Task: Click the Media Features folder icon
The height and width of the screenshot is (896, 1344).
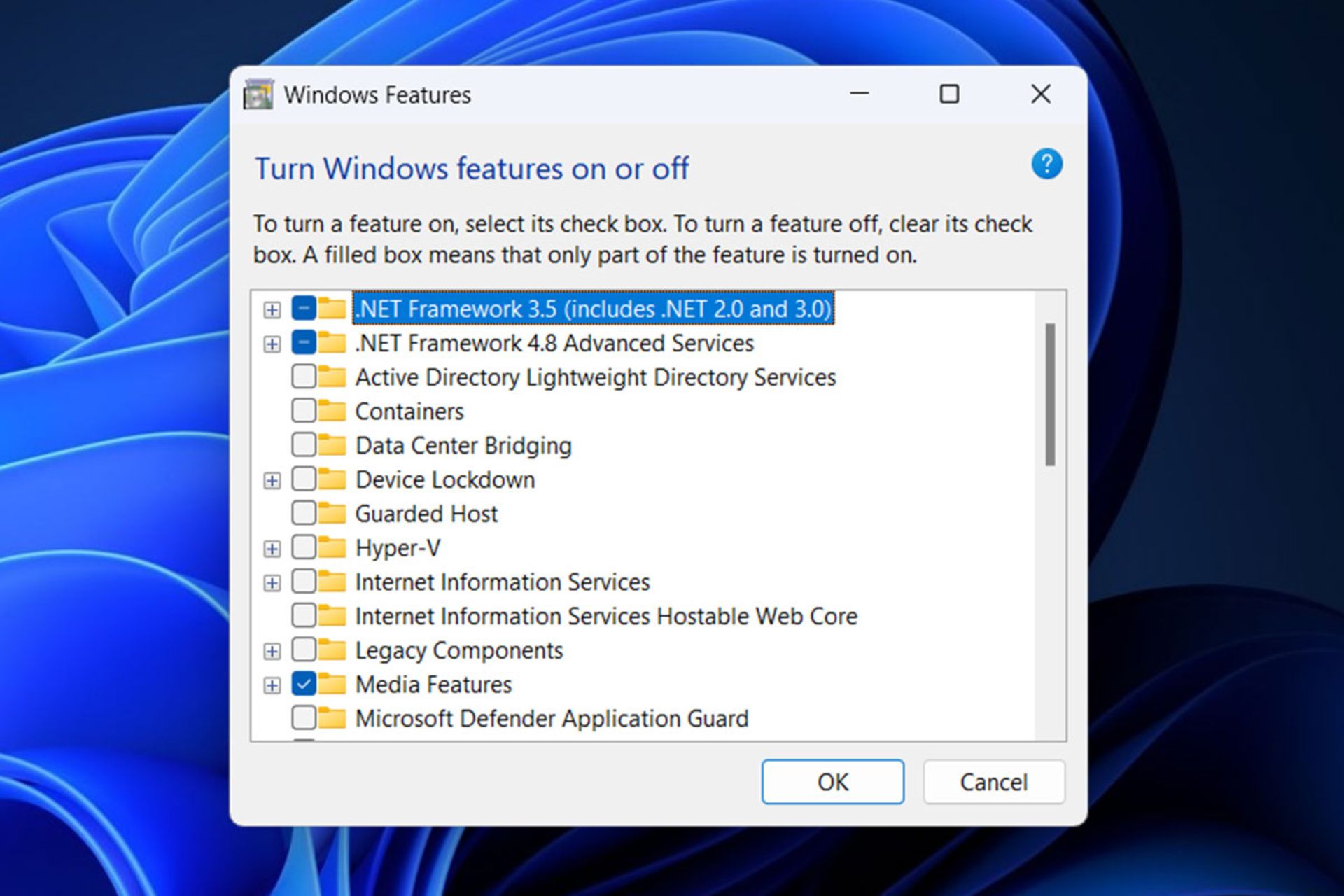Action: (x=332, y=685)
